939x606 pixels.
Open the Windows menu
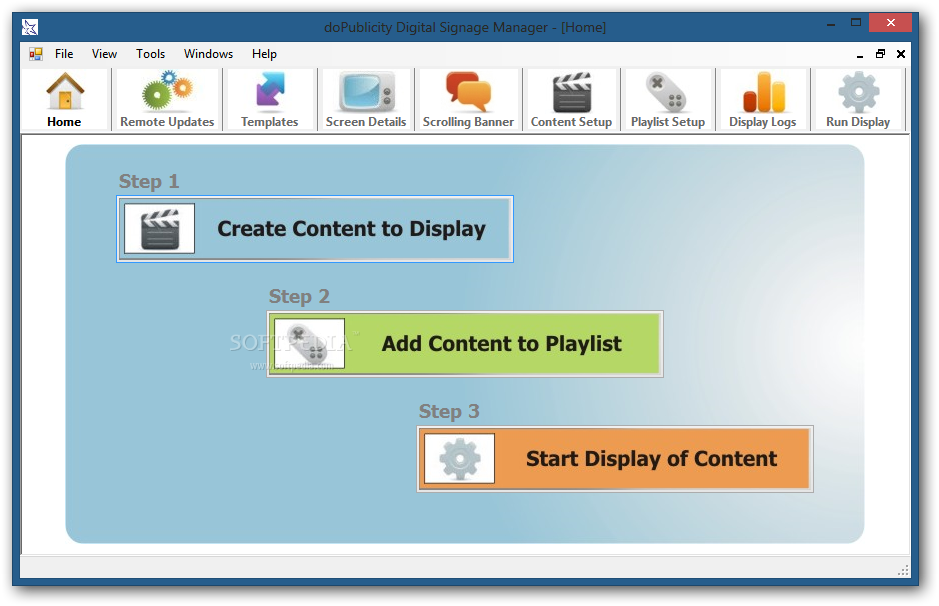(x=208, y=54)
